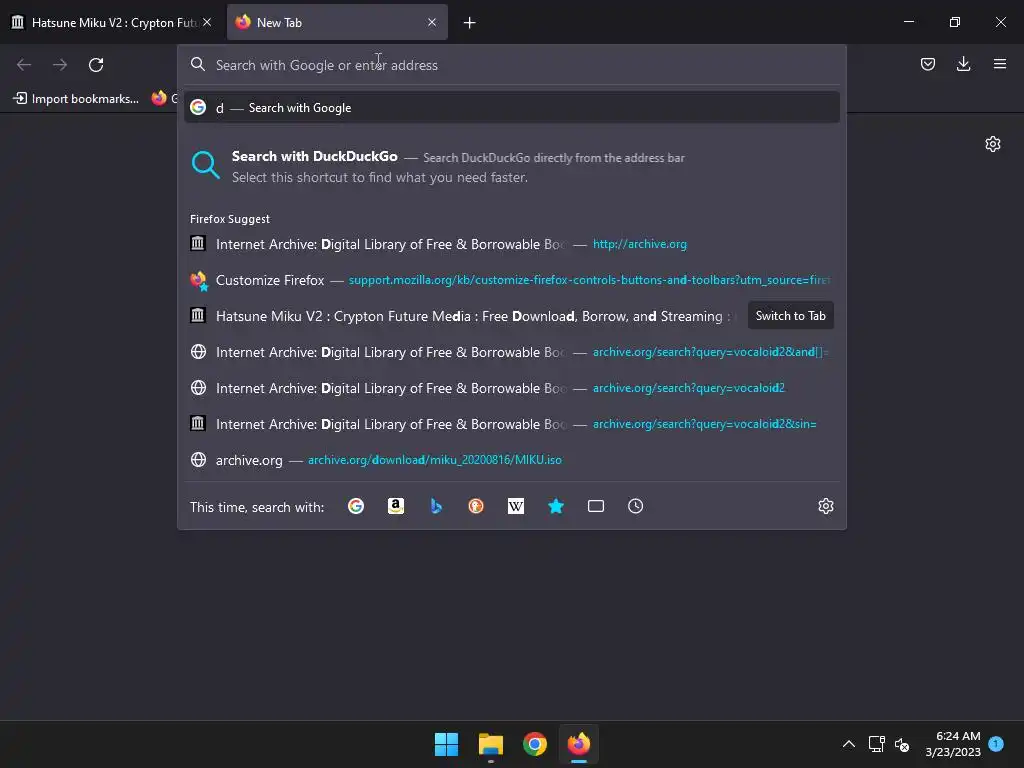This screenshot has width=1024, height=768.
Task: Open the Customize Firefox support suggestion
Action: [x=512, y=280]
